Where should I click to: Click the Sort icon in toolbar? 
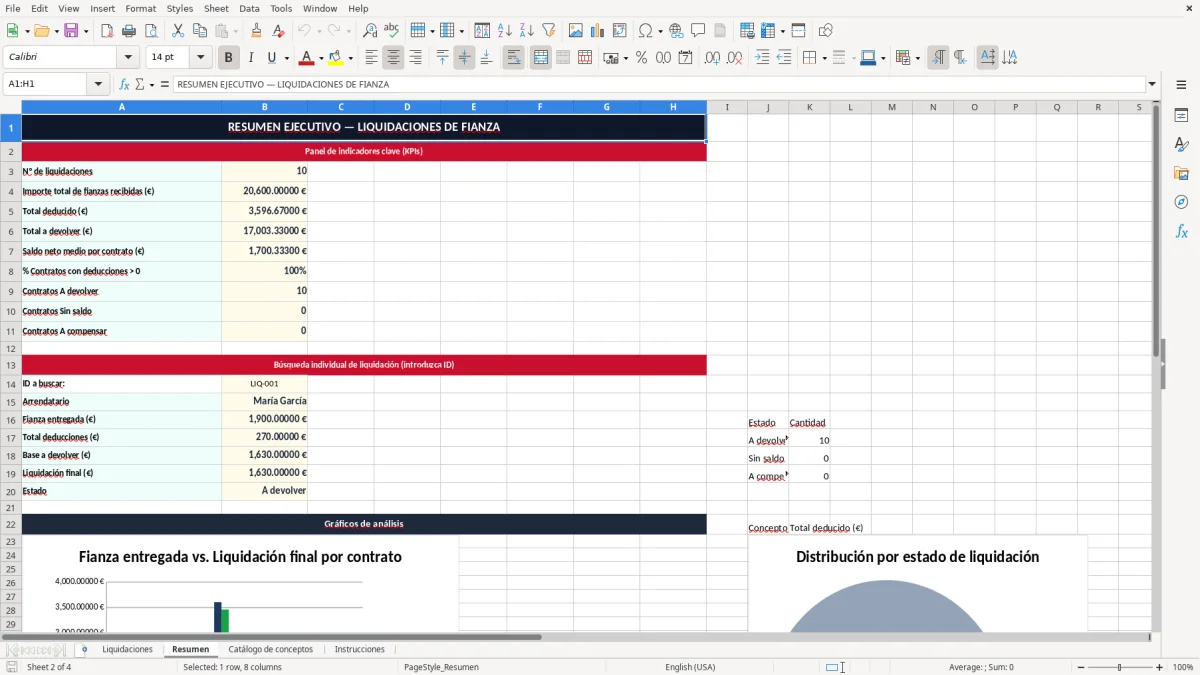point(482,31)
